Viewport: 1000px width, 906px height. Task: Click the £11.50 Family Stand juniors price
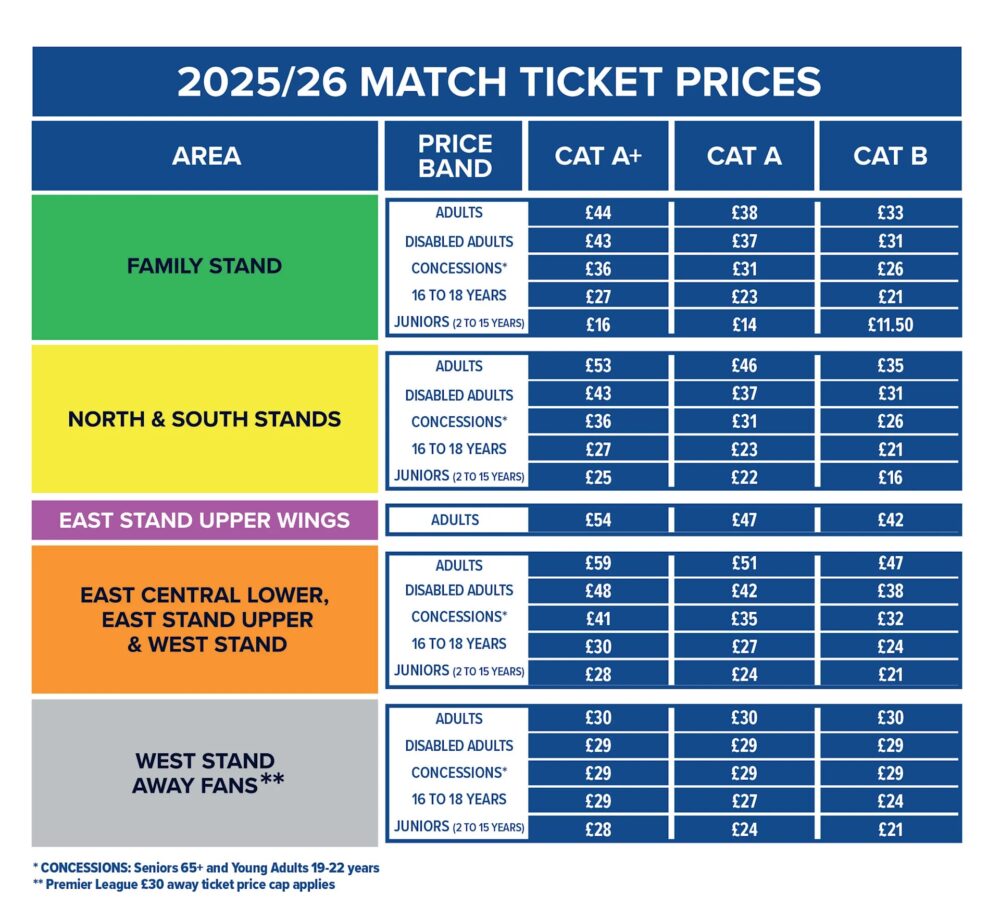pyautogui.click(x=890, y=324)
